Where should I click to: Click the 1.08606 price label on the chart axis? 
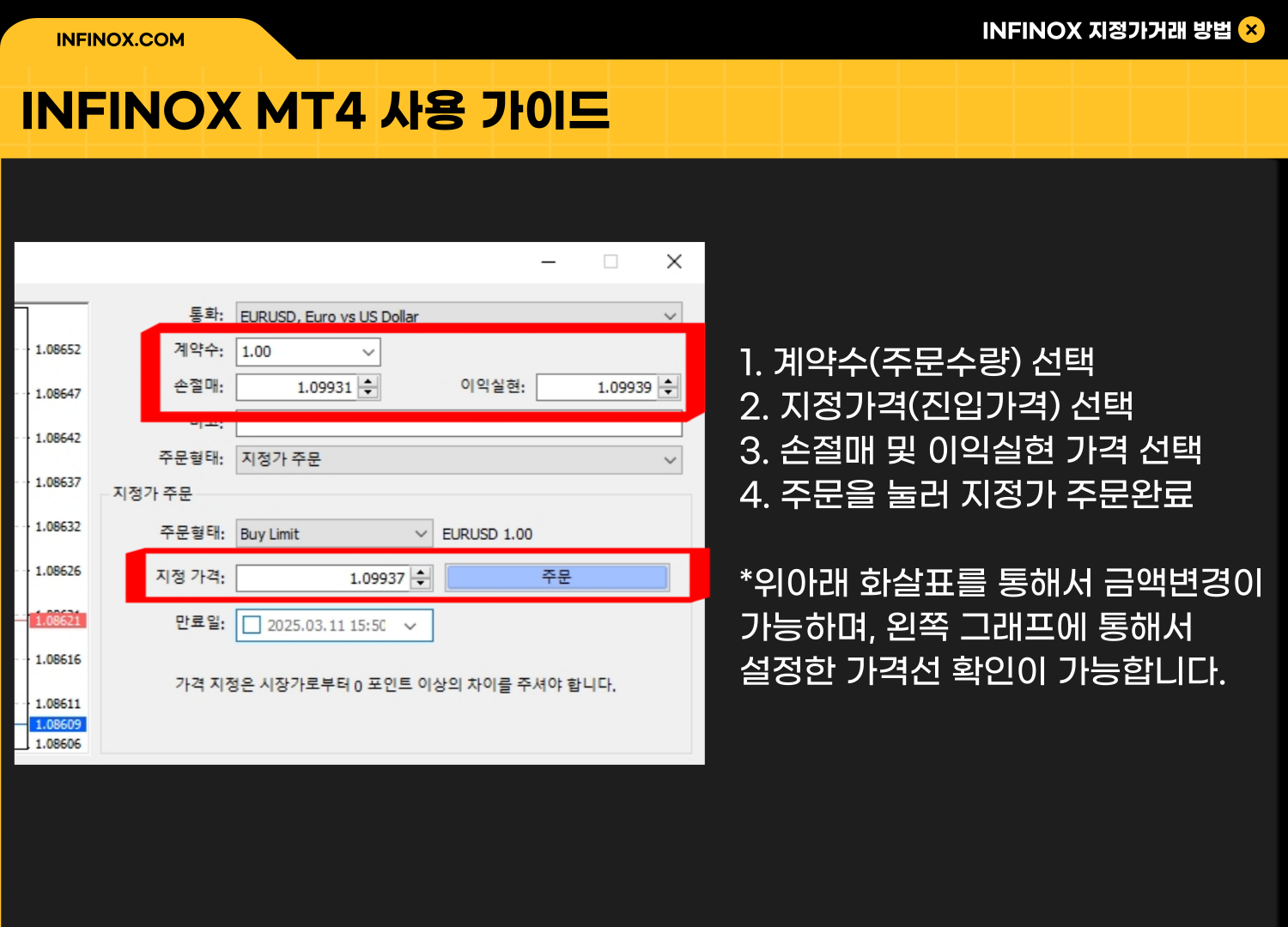click(x=58, y=743)
